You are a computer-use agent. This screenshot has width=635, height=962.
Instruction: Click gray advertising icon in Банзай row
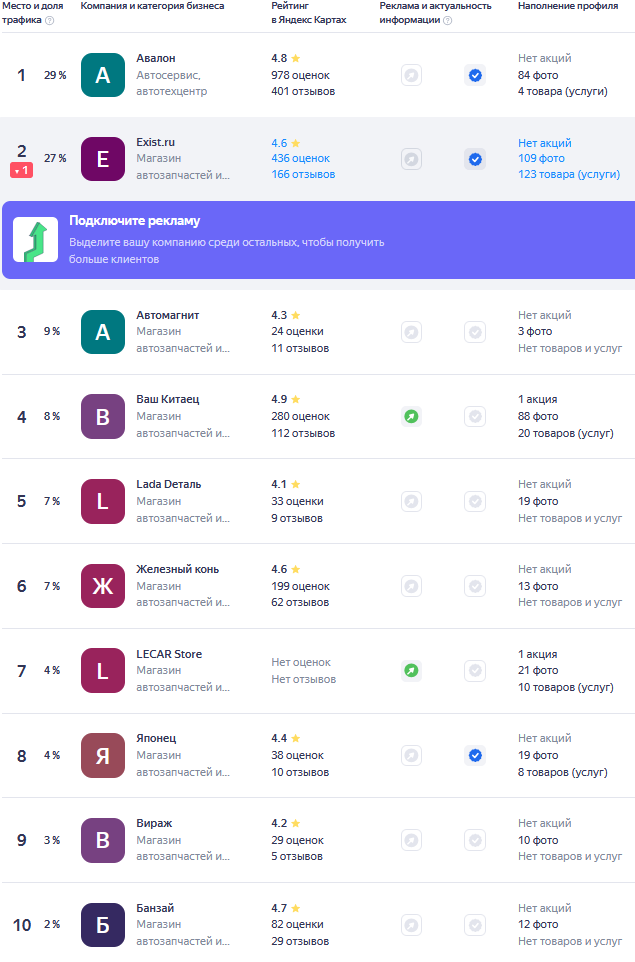pos(411,925)
